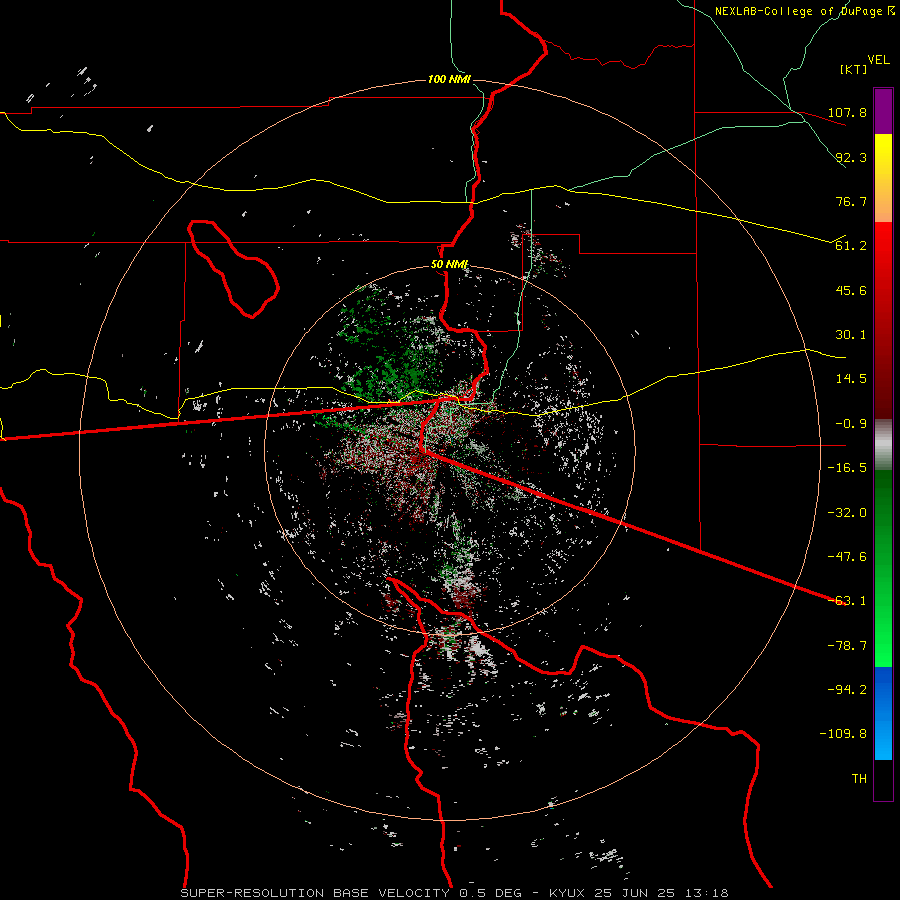Select the 30.1 velocity scale value

[851, 335]
